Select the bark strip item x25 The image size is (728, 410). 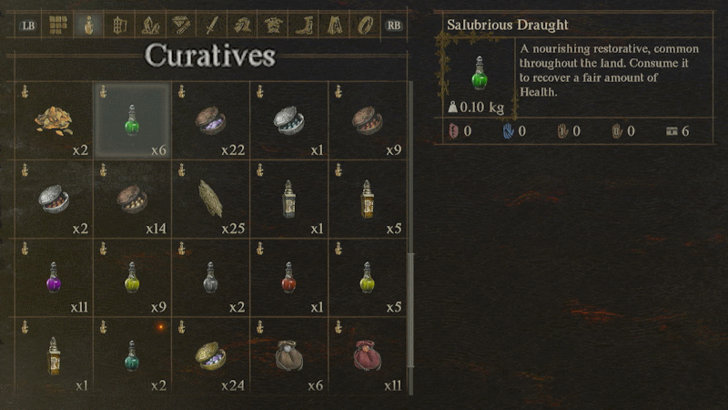210,199
